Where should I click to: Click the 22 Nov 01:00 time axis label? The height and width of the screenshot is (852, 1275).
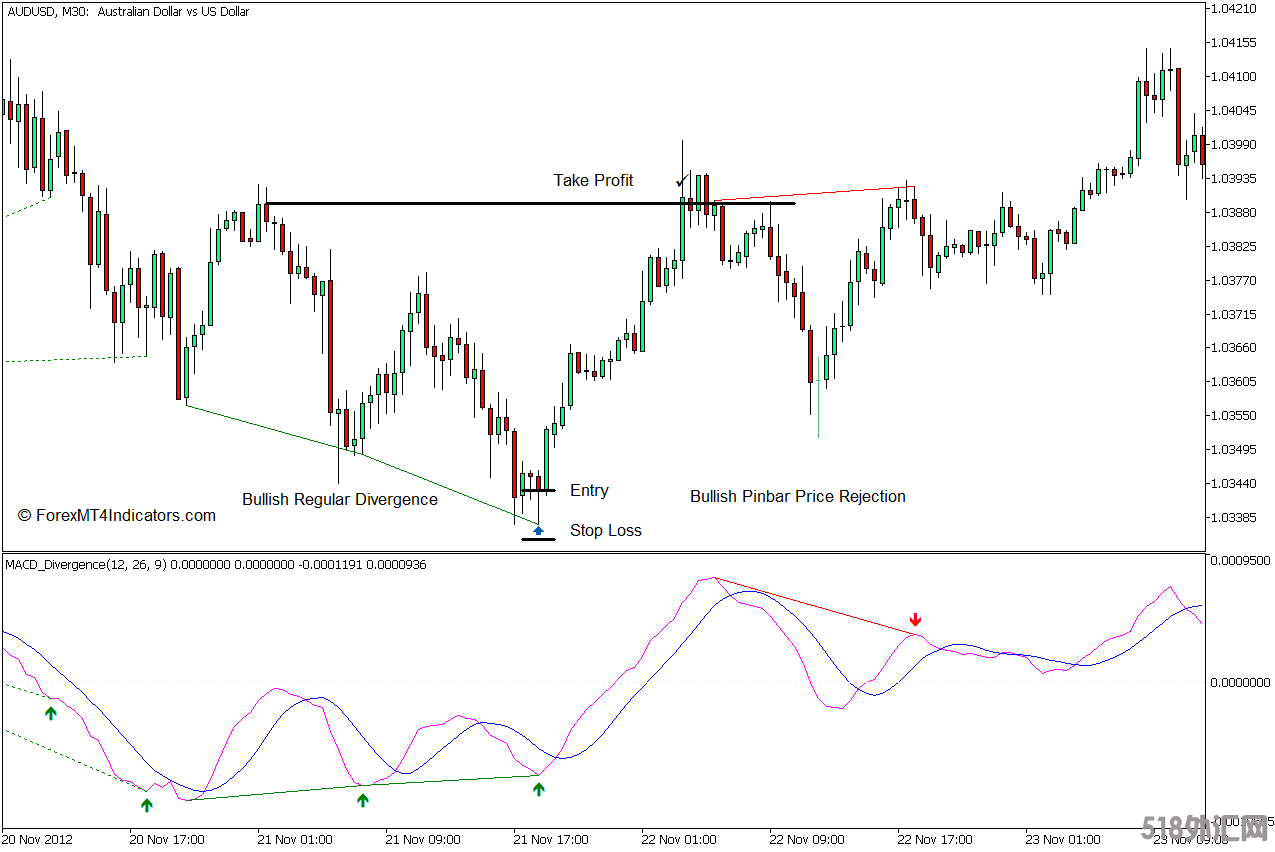point(679,839)
